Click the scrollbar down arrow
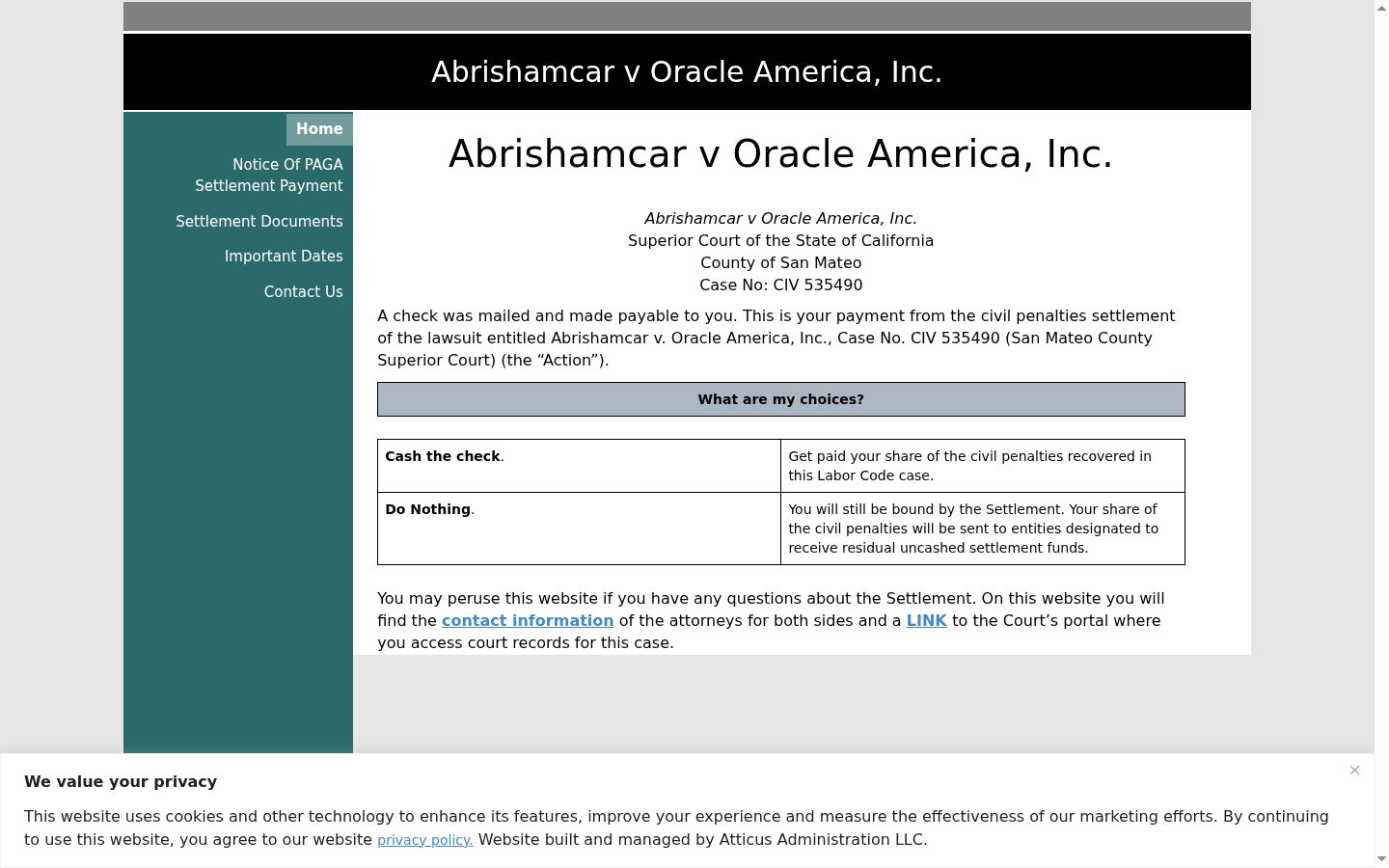Screen dimensions: 1389x868 pos(1381,858)
